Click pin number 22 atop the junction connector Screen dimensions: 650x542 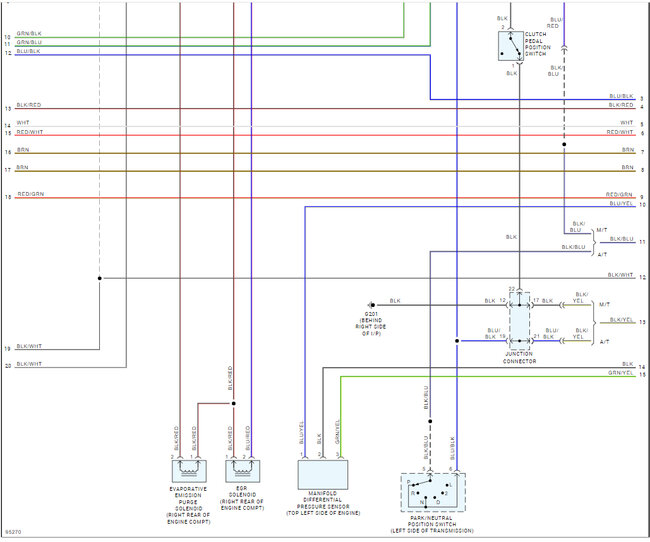[512, 289]
